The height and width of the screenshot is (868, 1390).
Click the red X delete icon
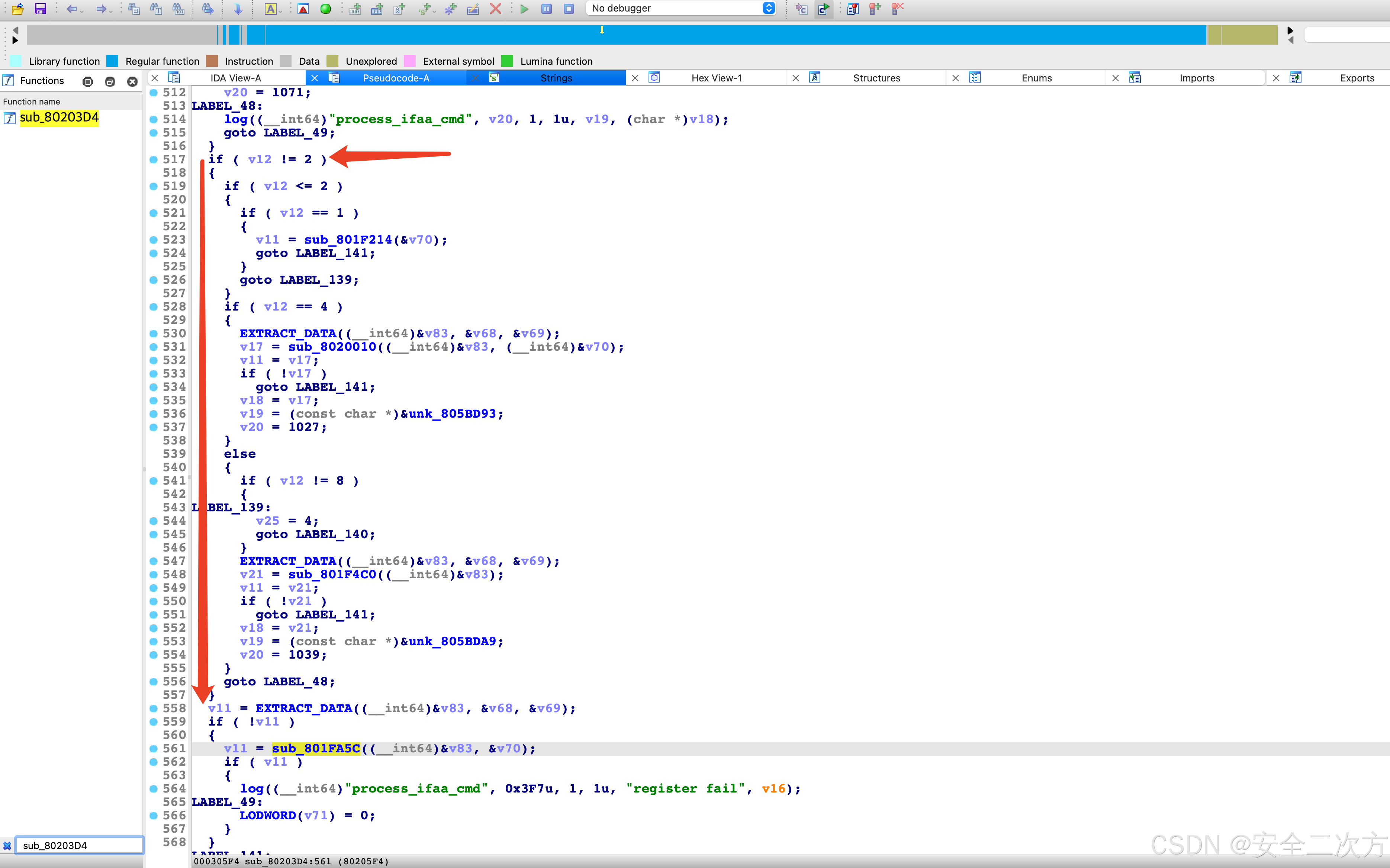[496, 9]
